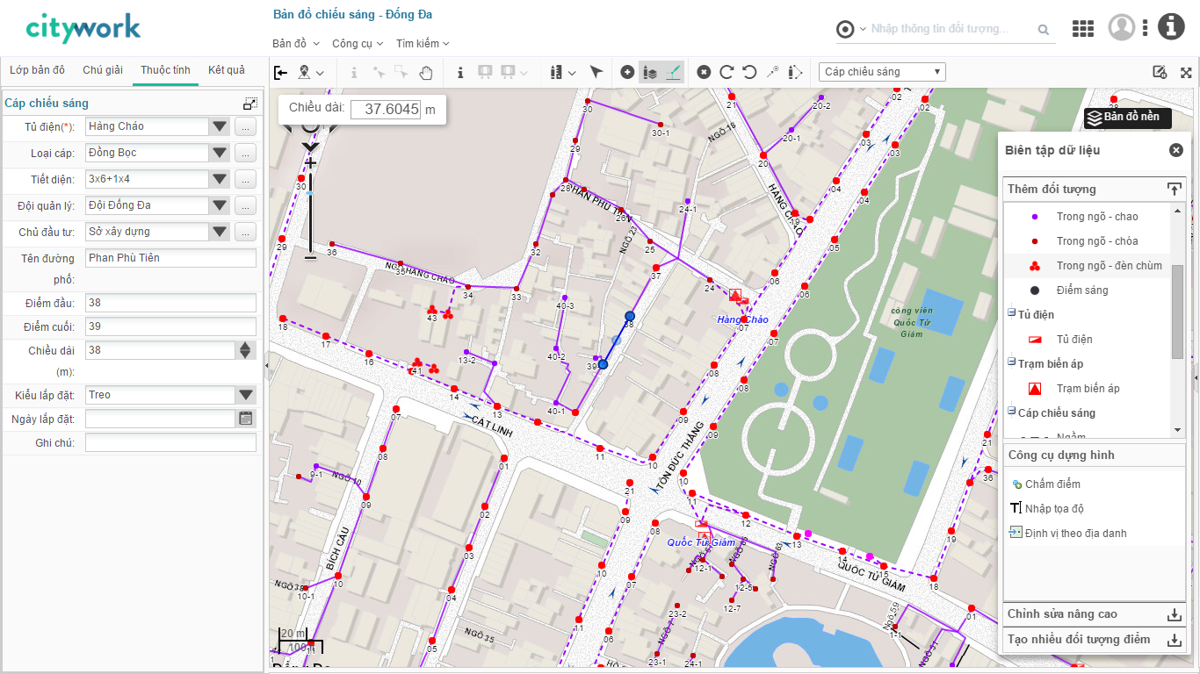Open the Ngày lắp đặt calendar picker
The image size is (1200, 674).
point(246,419)
